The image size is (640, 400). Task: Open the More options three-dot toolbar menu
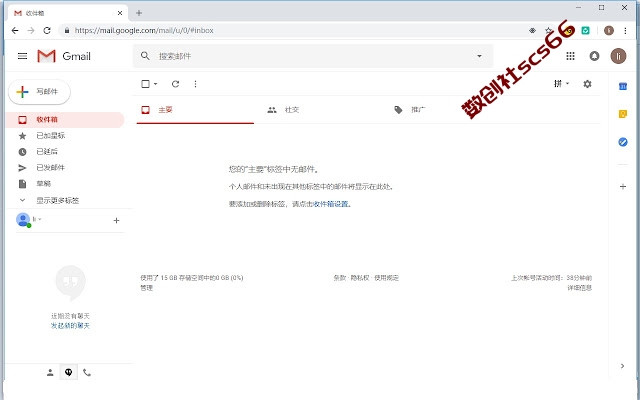coord(196,84)
